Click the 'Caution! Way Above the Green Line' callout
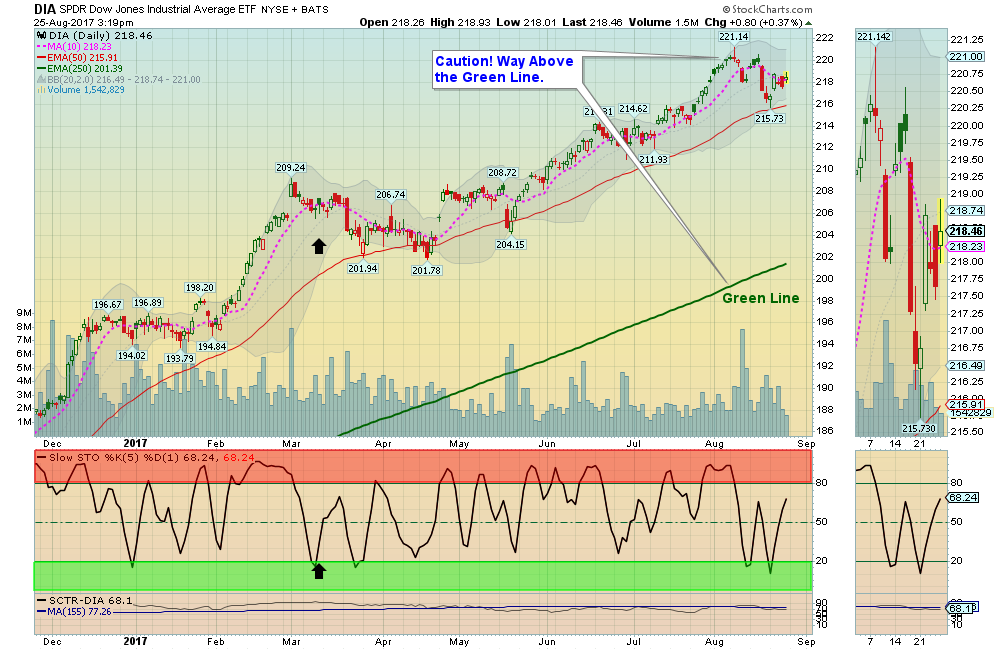Image resolution: width=1000 pixels, height=650 pixels. pyautogui.click(x=508, y=70)
